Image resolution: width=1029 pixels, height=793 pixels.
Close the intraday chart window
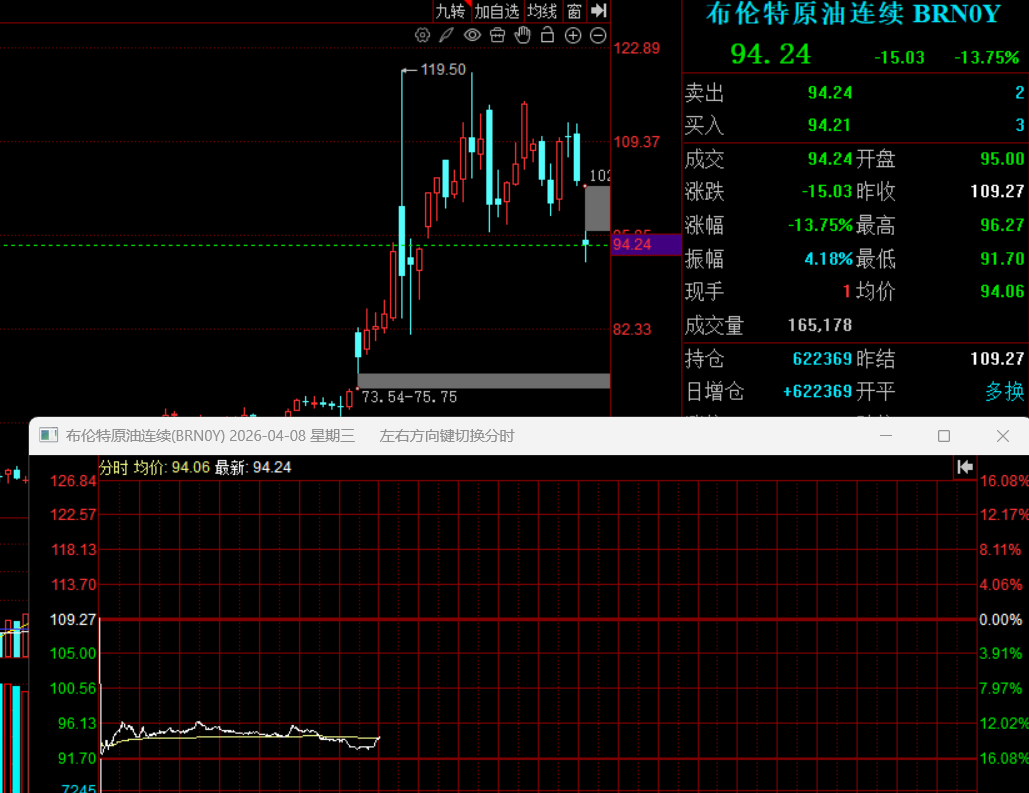point(1003,436)
